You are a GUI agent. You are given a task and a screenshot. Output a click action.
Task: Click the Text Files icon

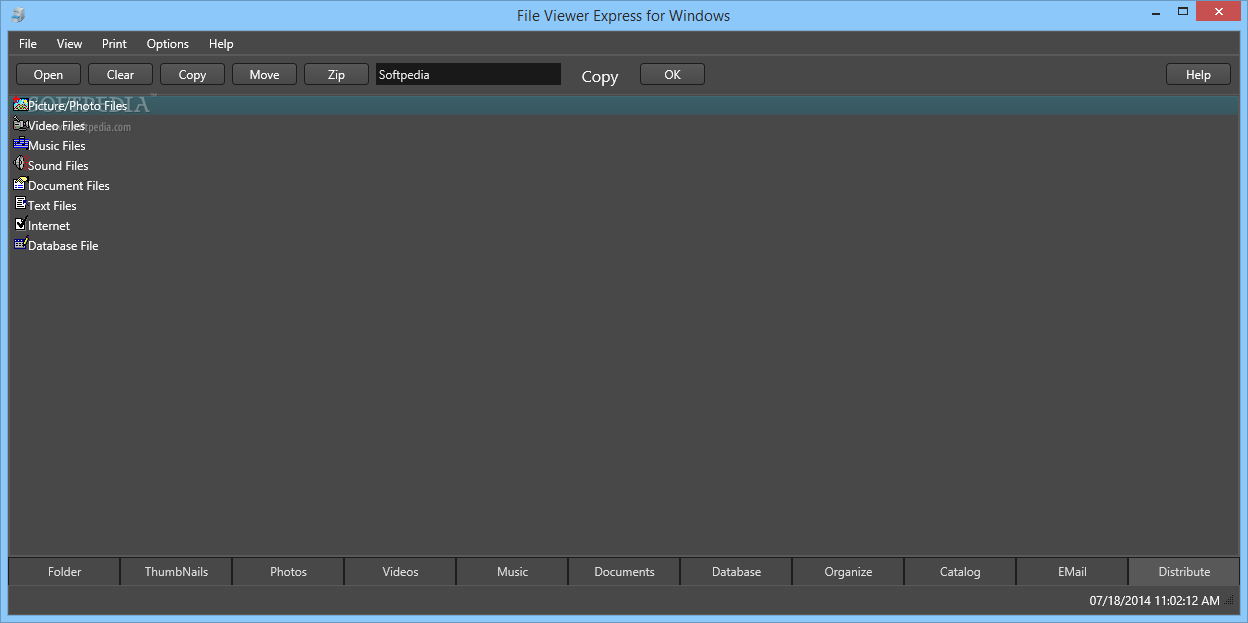[20, 204]
